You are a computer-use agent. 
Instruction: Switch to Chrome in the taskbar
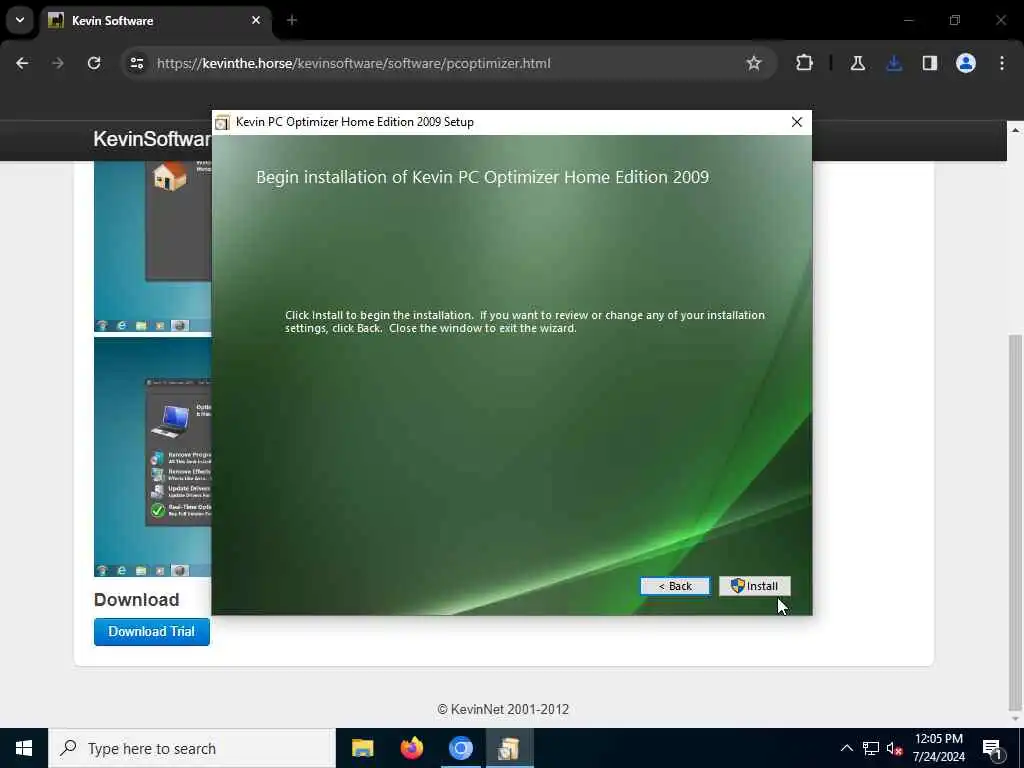click(x=460, y=748)
